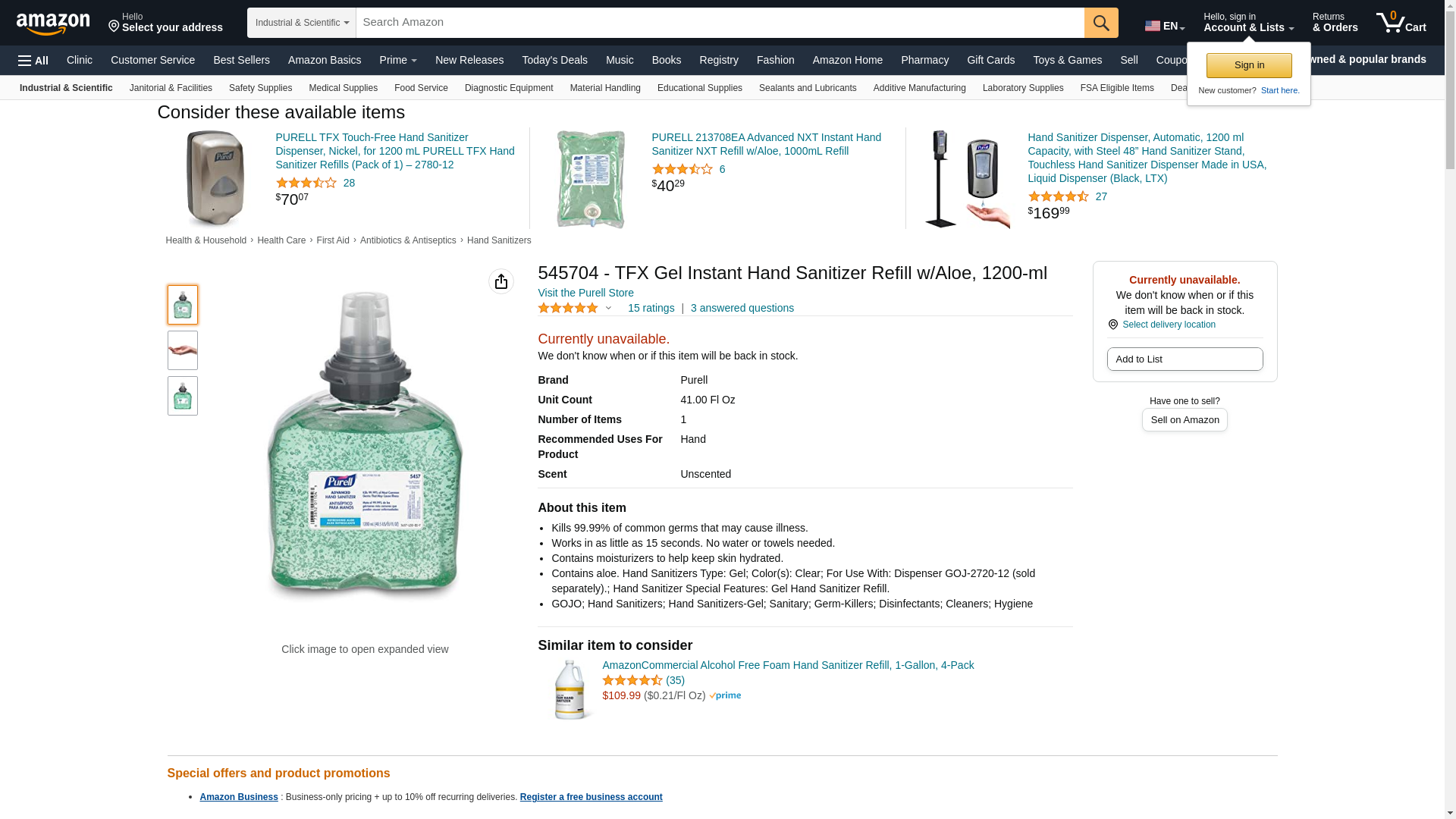The height and width of the screenshot is (819, 1456).
Task: Click the share icon on product image
Action: coord(500,281)
